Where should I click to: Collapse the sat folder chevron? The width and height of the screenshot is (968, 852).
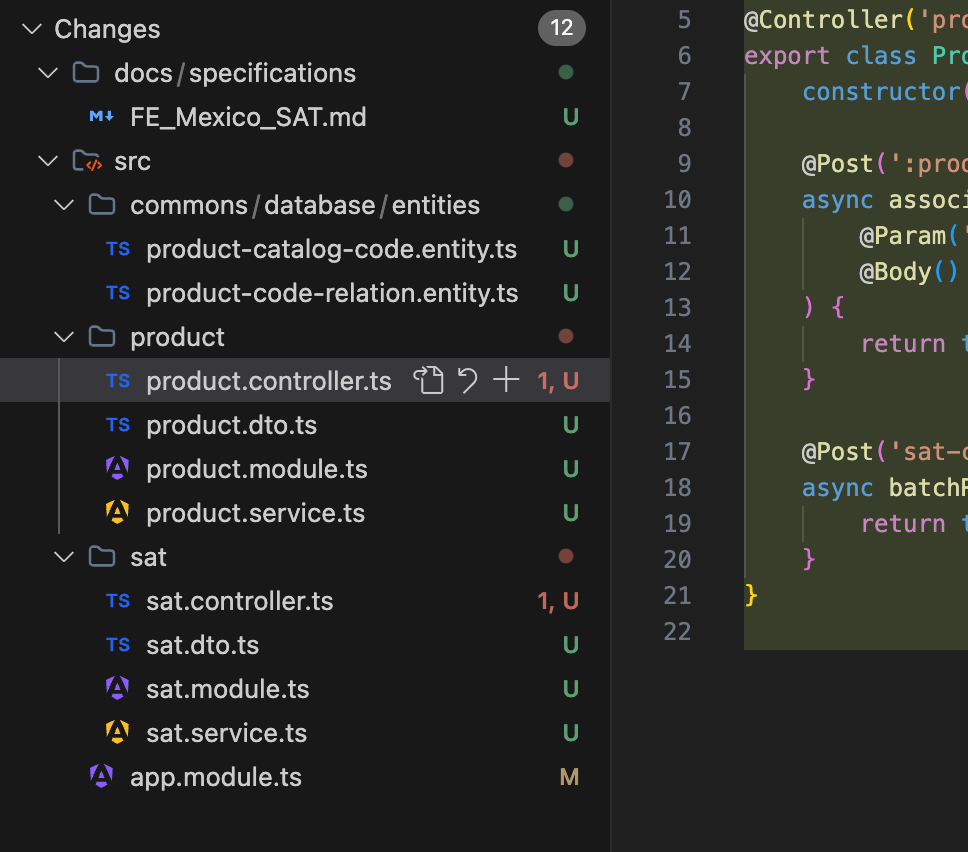pos(64,557)
